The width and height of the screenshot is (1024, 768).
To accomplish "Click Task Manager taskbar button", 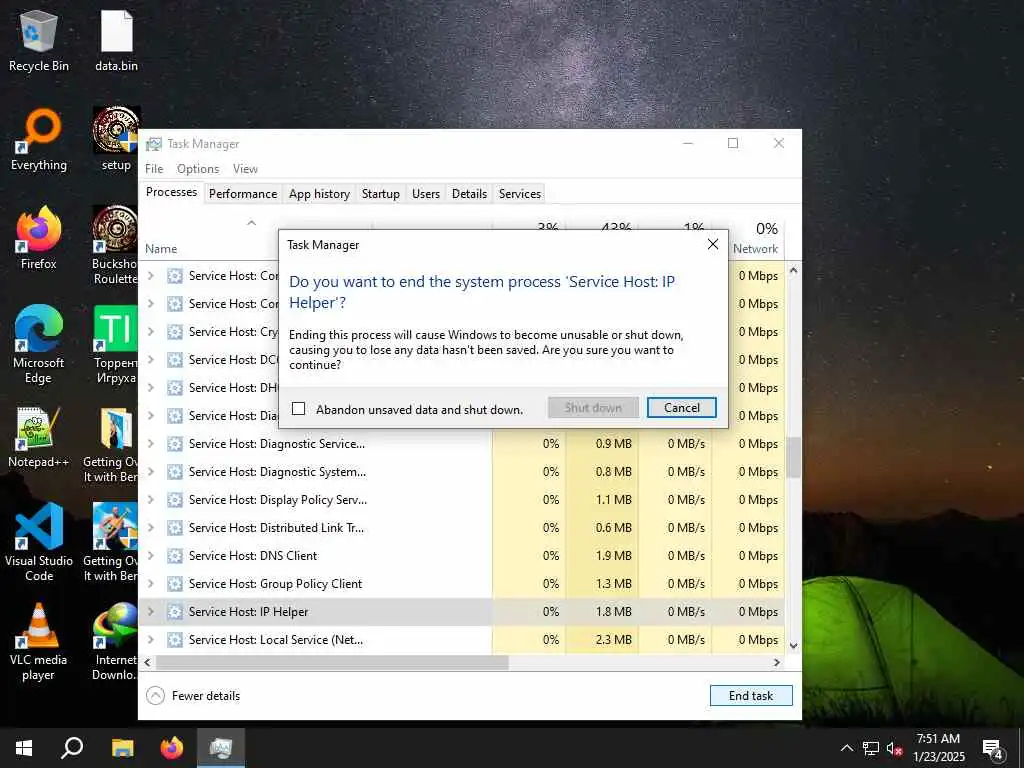I will pyautogui.click(x=221, y=748).
